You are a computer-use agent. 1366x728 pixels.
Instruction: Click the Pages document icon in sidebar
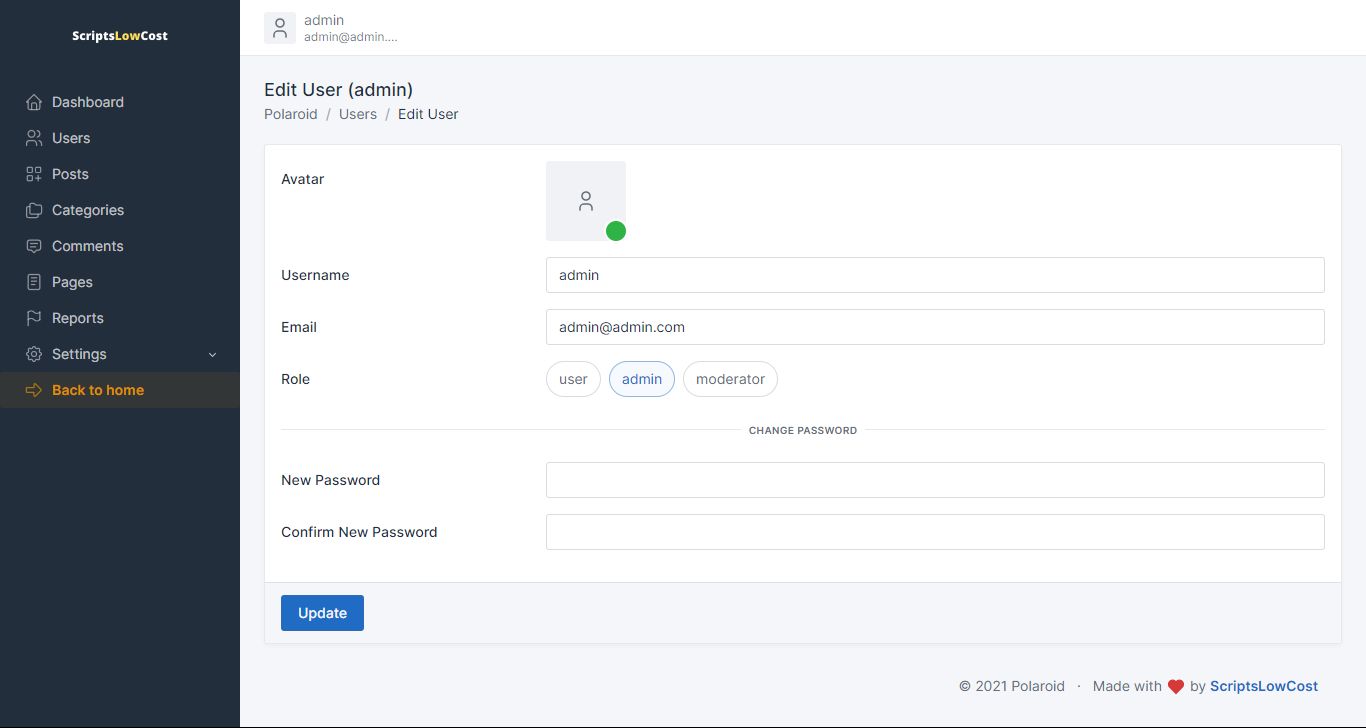(x=34, y=282)
